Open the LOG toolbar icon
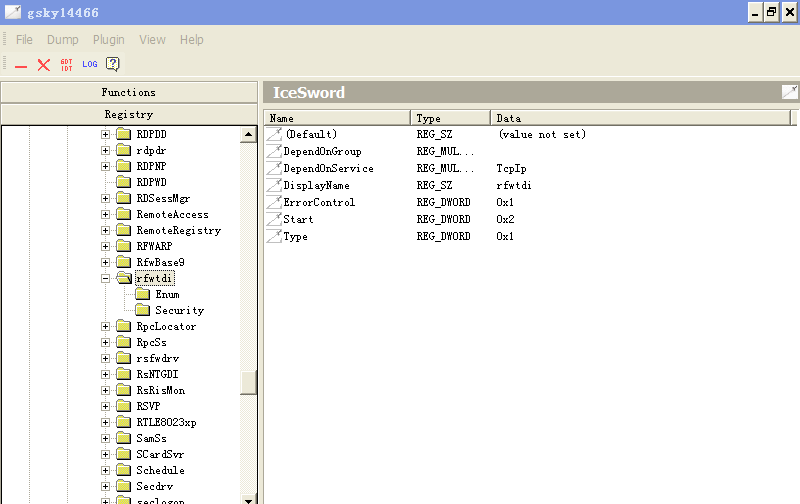This screenshot has height=504, width=800. (x=90, y=65)
